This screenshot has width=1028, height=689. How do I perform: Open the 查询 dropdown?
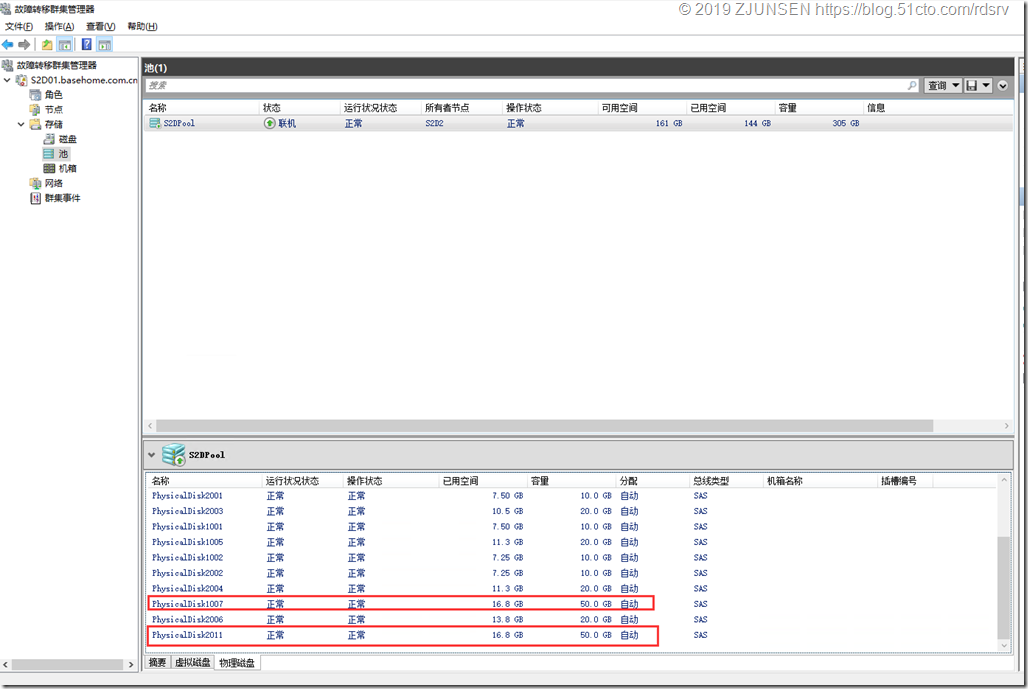pyautogui.click(x=943, y=85)
